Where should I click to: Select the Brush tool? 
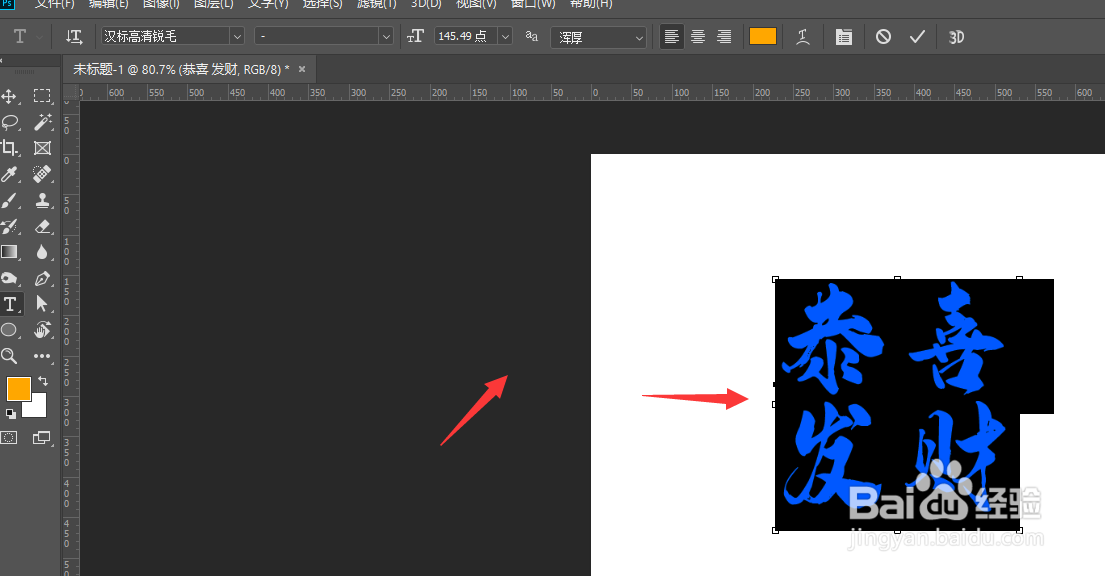(x=10, y=200)
